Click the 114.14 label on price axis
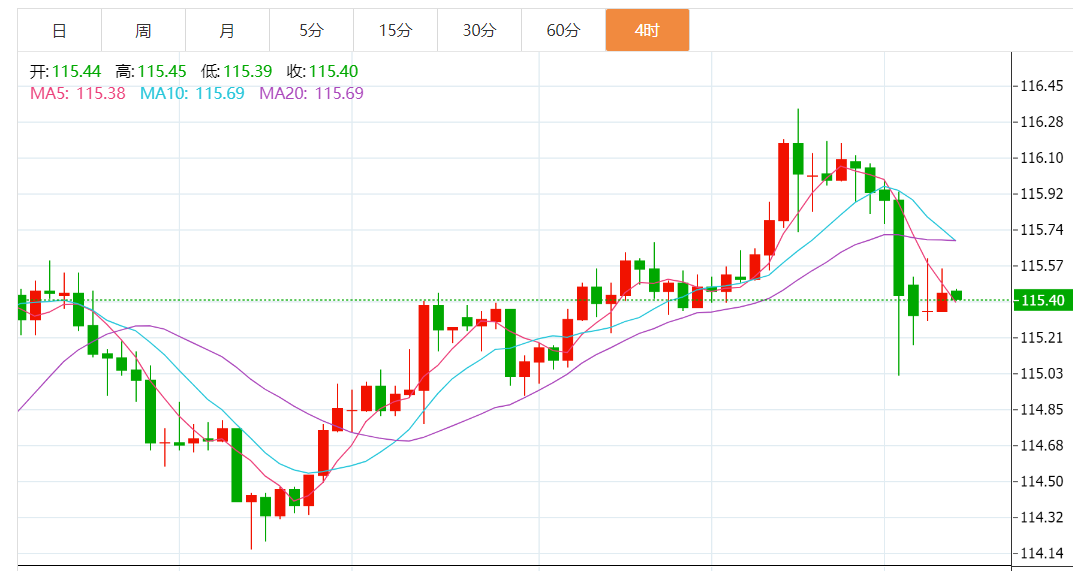Image resolution: width=1073 pixels, height=571 pixels. pos(1041,553)
